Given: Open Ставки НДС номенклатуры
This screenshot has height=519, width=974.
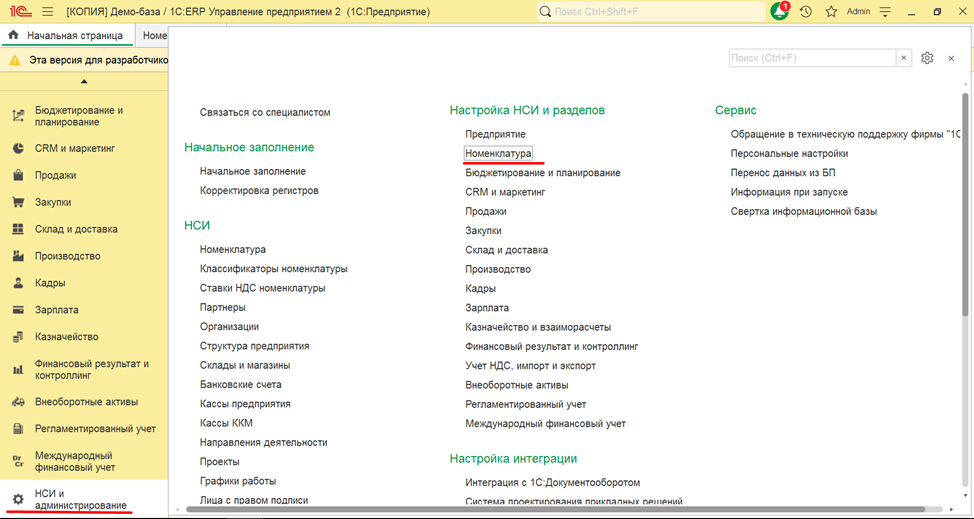Looking at the screenshot, I should point(263,288).
